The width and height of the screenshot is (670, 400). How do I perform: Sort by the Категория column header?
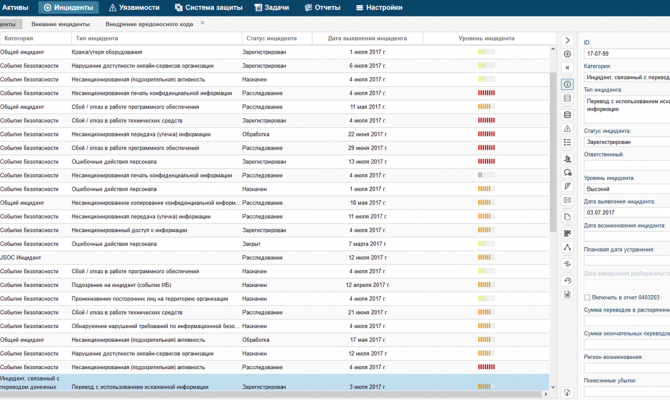[35, 38]
